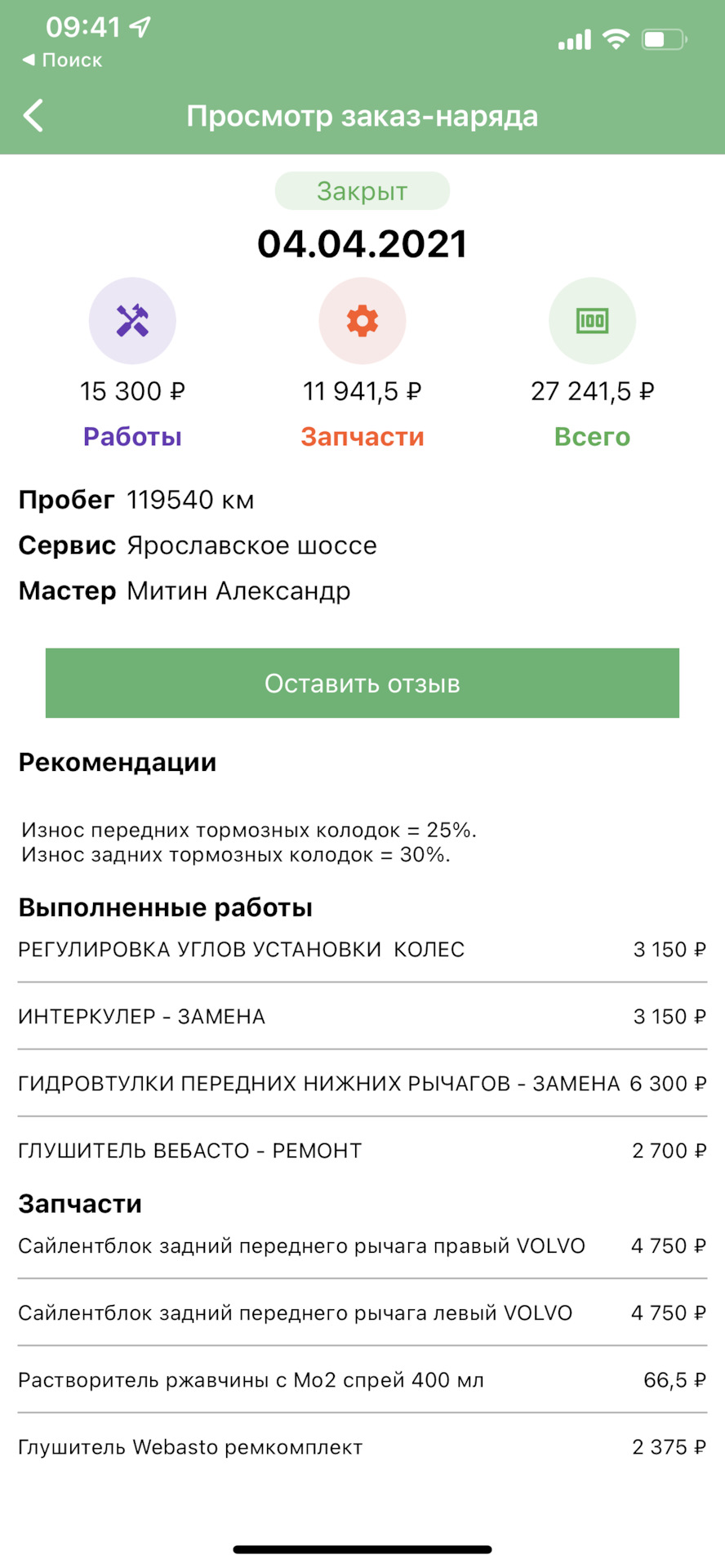Screen dimensions: 725x1568
Task: Tap the Wi-Fi status icon
Action: tap(616, 38)
